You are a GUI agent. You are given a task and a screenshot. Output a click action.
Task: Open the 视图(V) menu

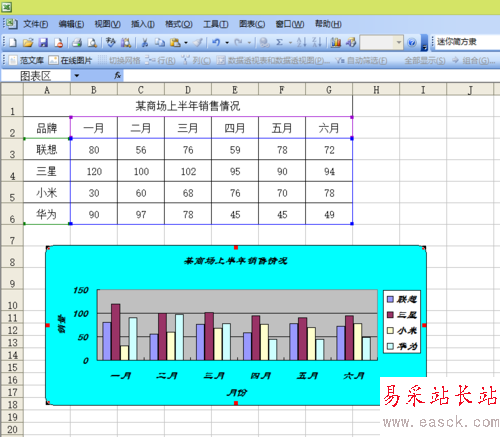coord(107,24)
